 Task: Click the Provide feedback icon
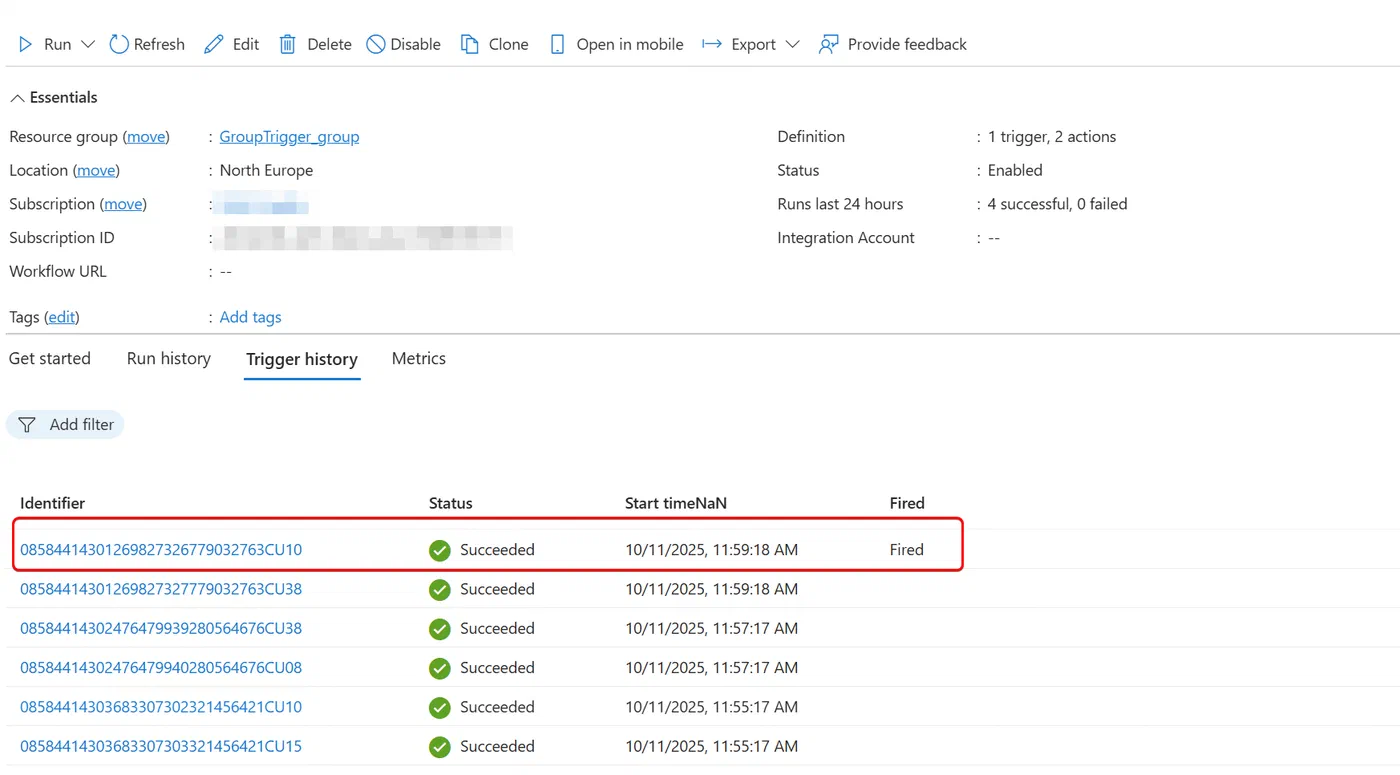[x=828, y=44]
